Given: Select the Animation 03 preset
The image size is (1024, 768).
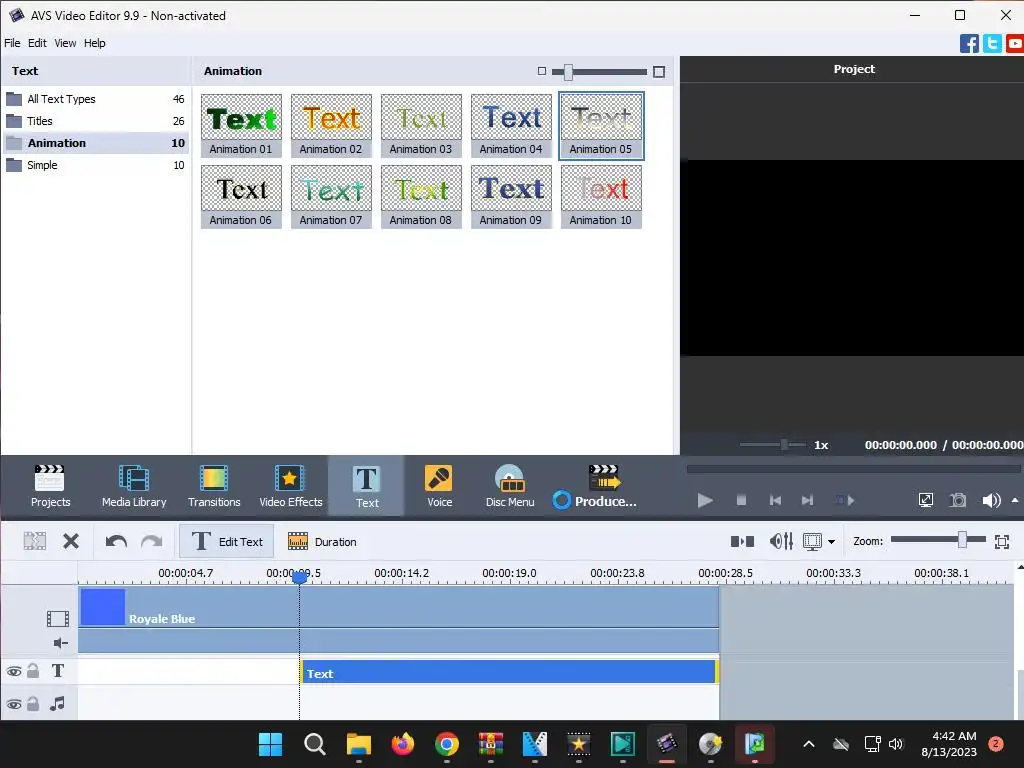Looking at the screenshot, I should pos(421,125).
